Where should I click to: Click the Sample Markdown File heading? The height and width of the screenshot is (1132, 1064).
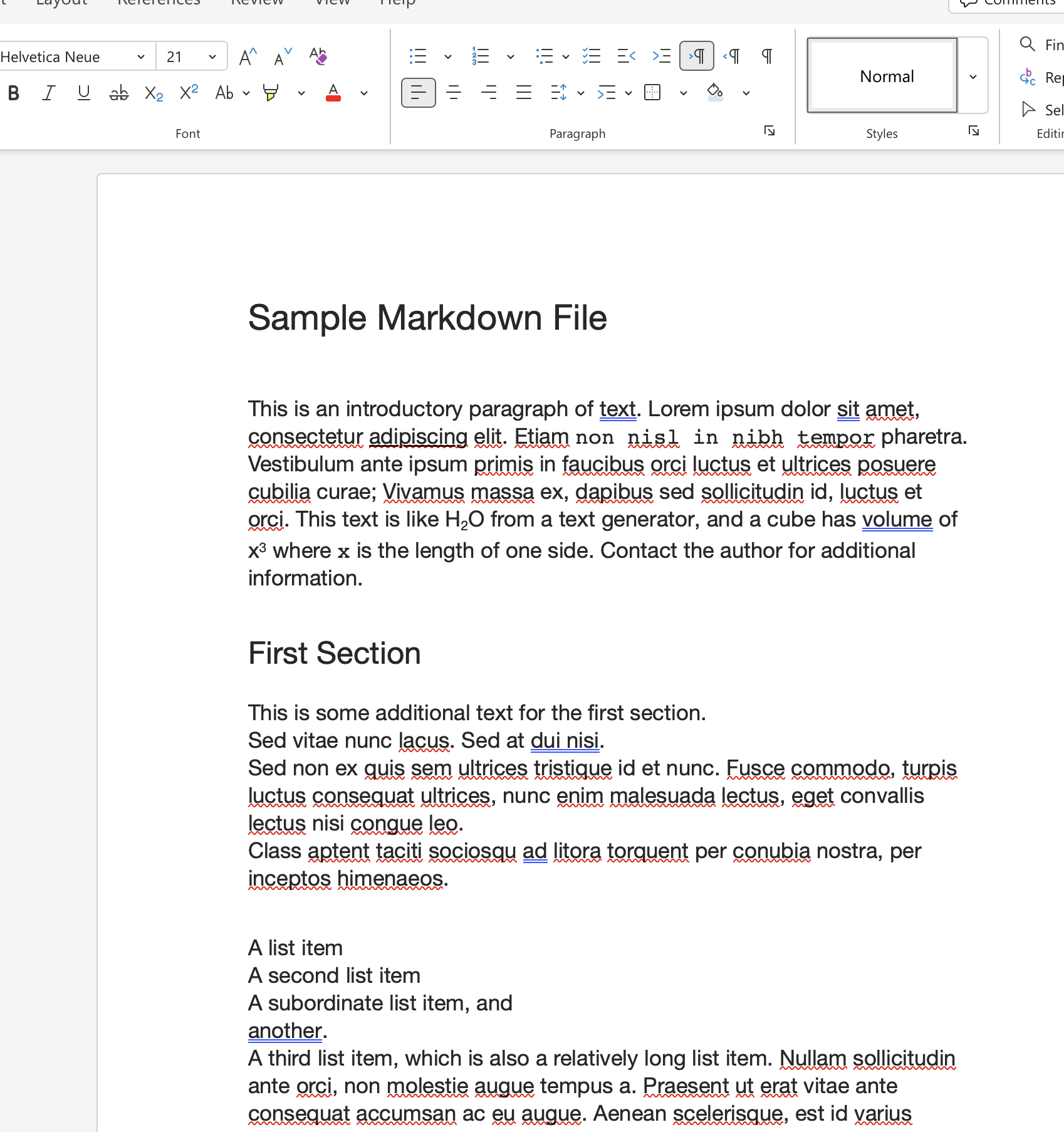pyautogui.click(x=427, y=318)
